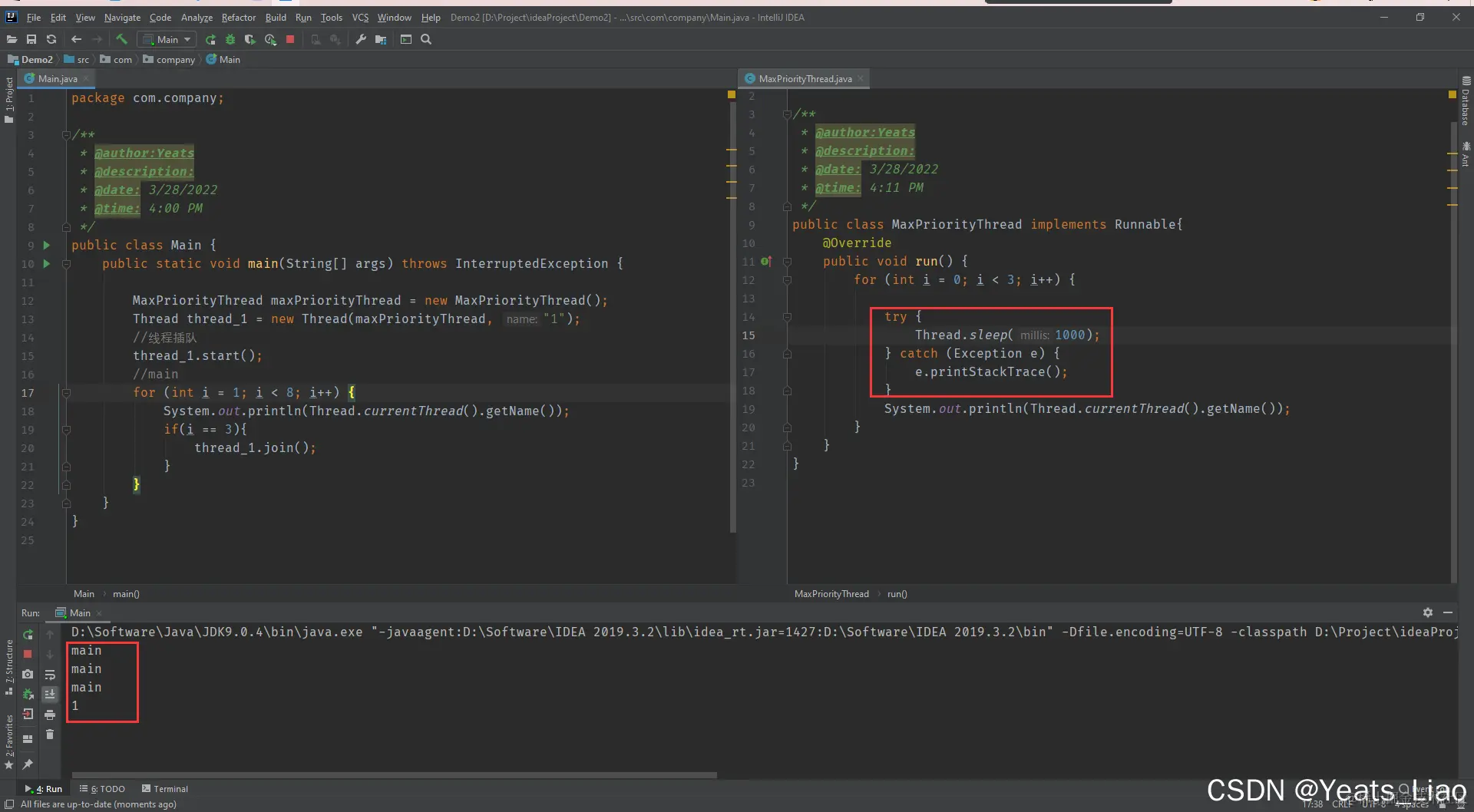Open the Project tool window
Screen dimensions: 1474x812
tap(8, 100)
